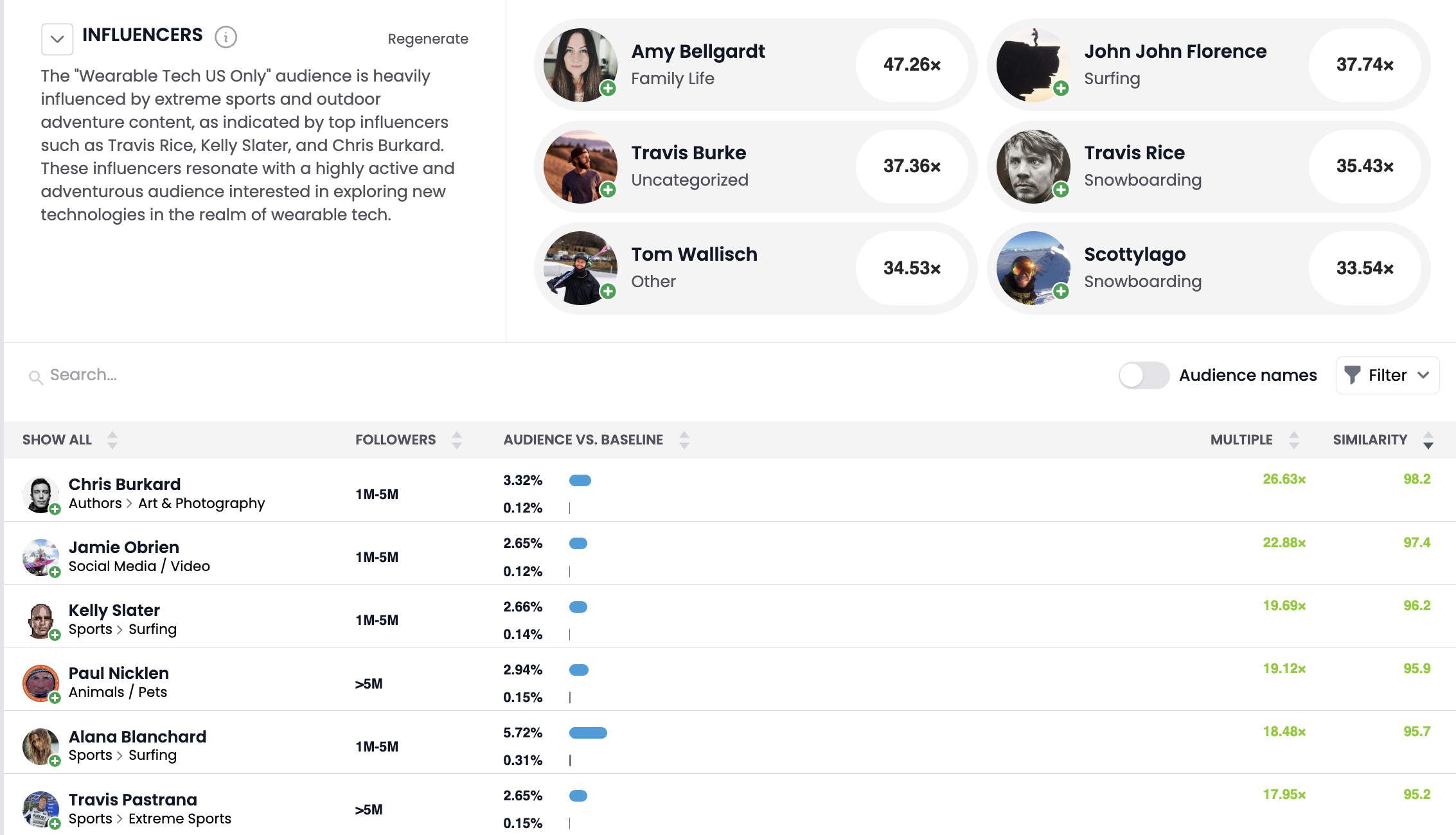Click Alana Blanchard's blue audience bar
Viewport: 1456px width, 835px height.
coord(588,733)
